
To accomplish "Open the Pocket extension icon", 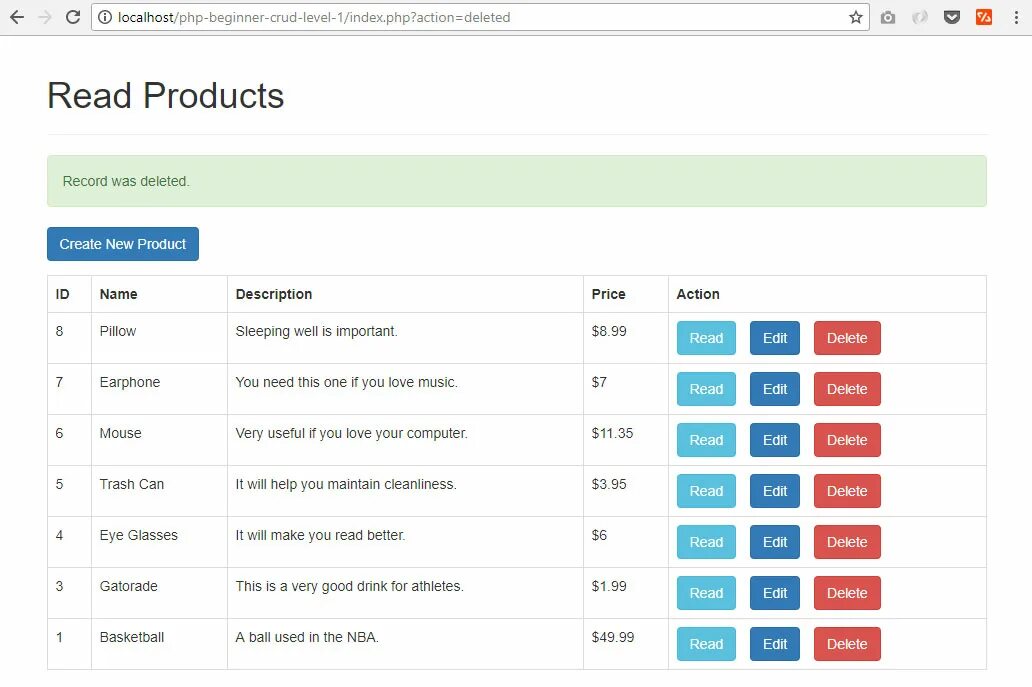I will 951,17.
